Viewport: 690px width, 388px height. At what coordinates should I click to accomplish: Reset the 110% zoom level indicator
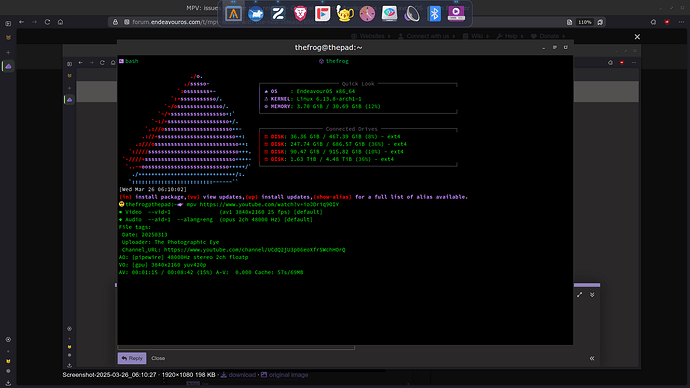(x=584, y=22)
